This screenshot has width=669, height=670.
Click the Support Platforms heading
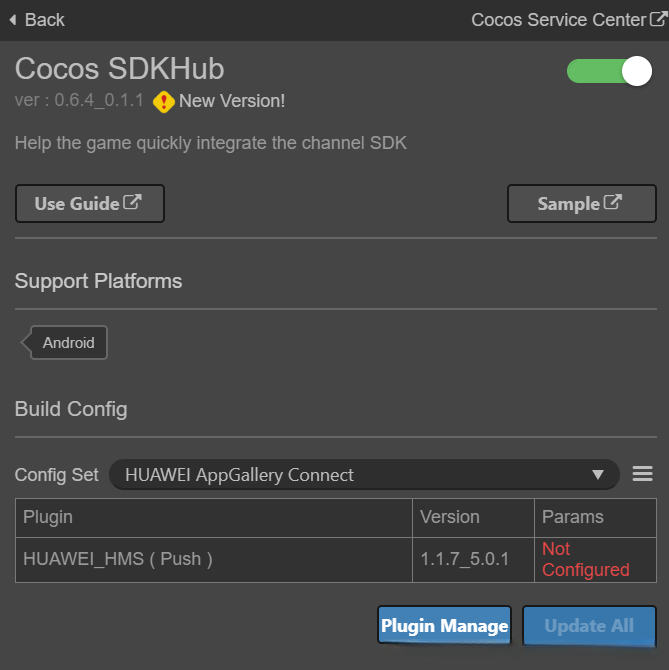pos(98,281)
